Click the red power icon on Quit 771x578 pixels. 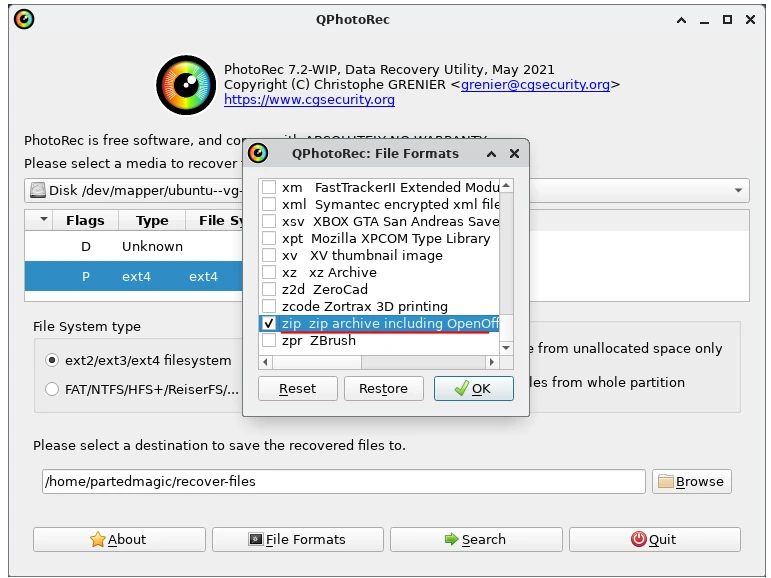pyautogui.click(x=638, y=539)
